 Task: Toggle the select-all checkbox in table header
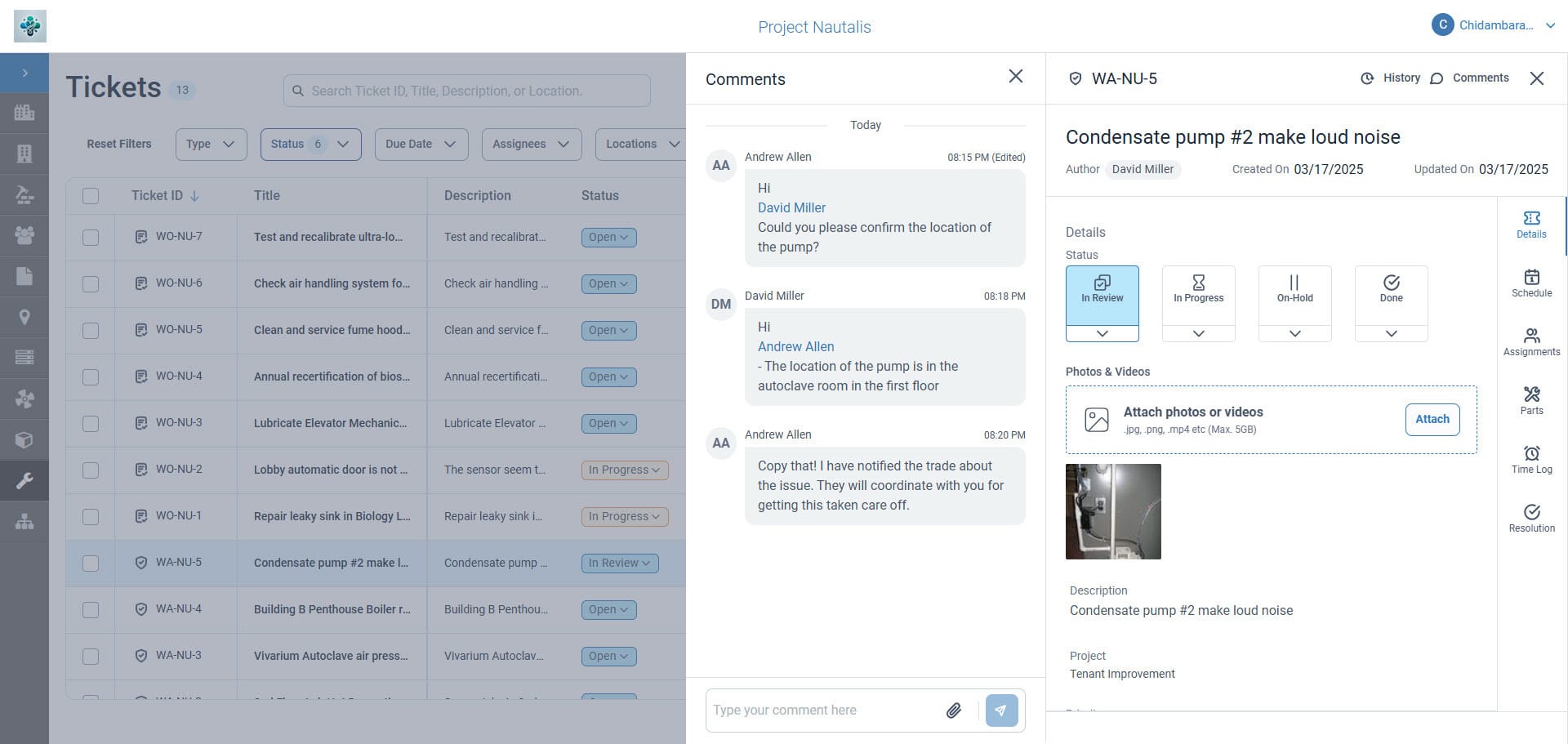[91, 196]
